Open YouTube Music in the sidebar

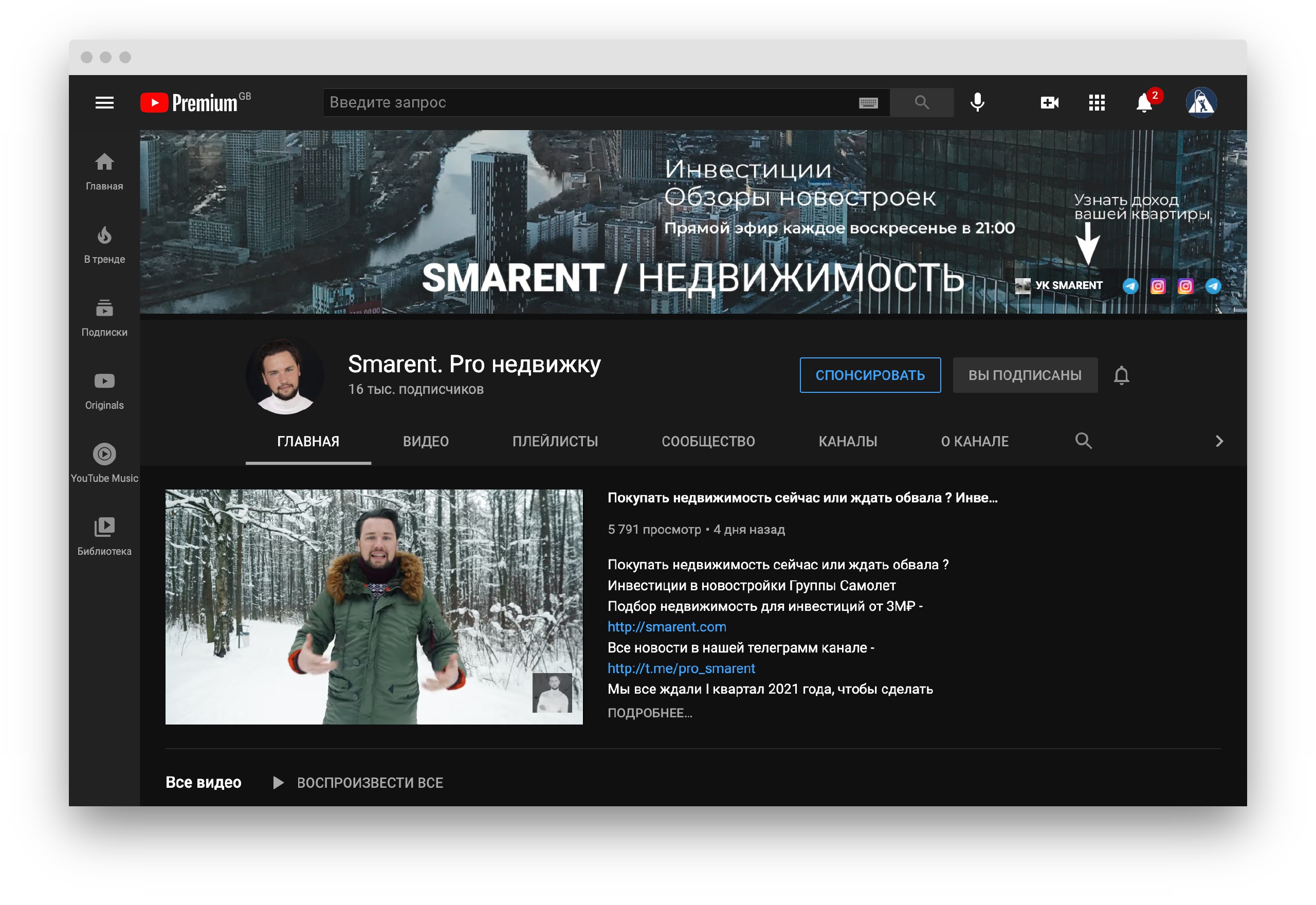coord(104,464)
